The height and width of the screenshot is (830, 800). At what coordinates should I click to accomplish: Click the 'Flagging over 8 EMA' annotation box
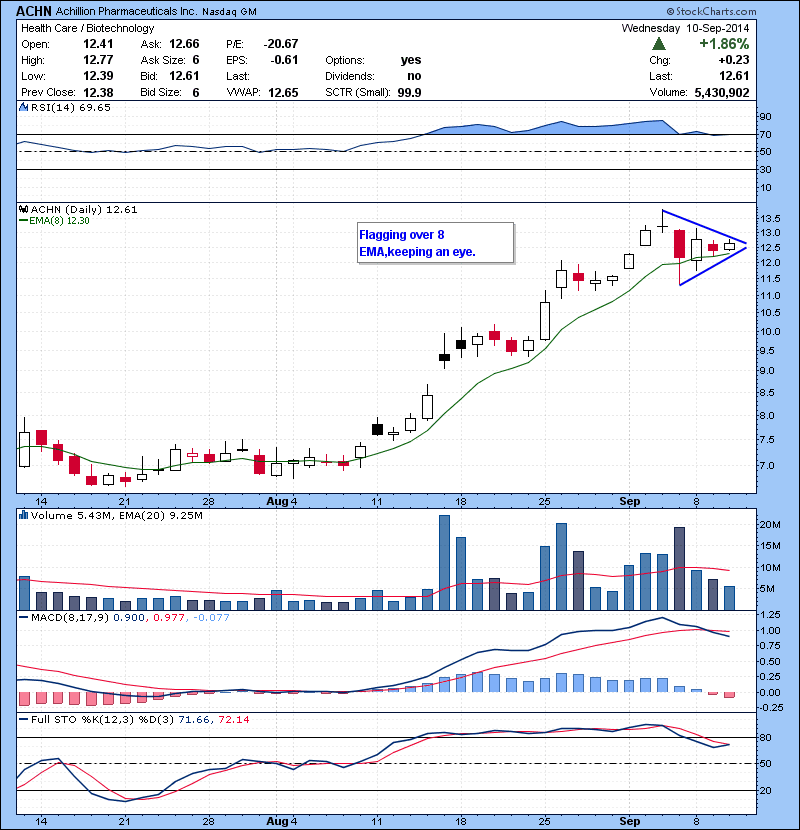pyautogui.click(x=435, y=243)
